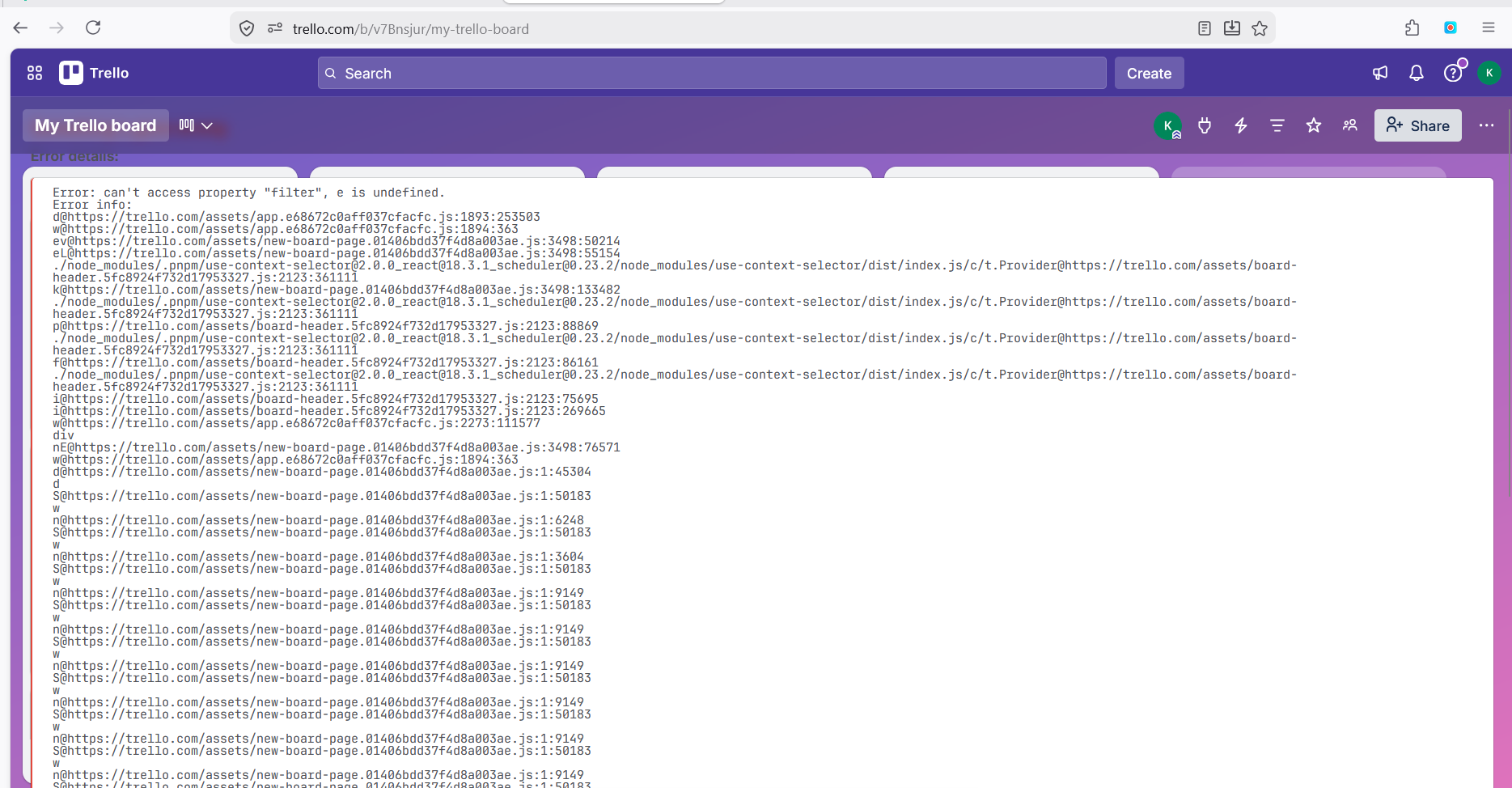
Task: Open the board member K avatar
Action: (1168, 125)
